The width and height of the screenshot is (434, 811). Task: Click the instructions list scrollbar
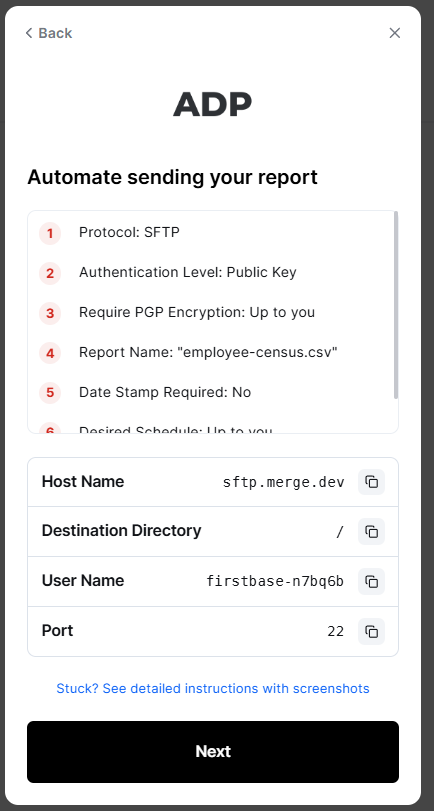coord(396,305)
